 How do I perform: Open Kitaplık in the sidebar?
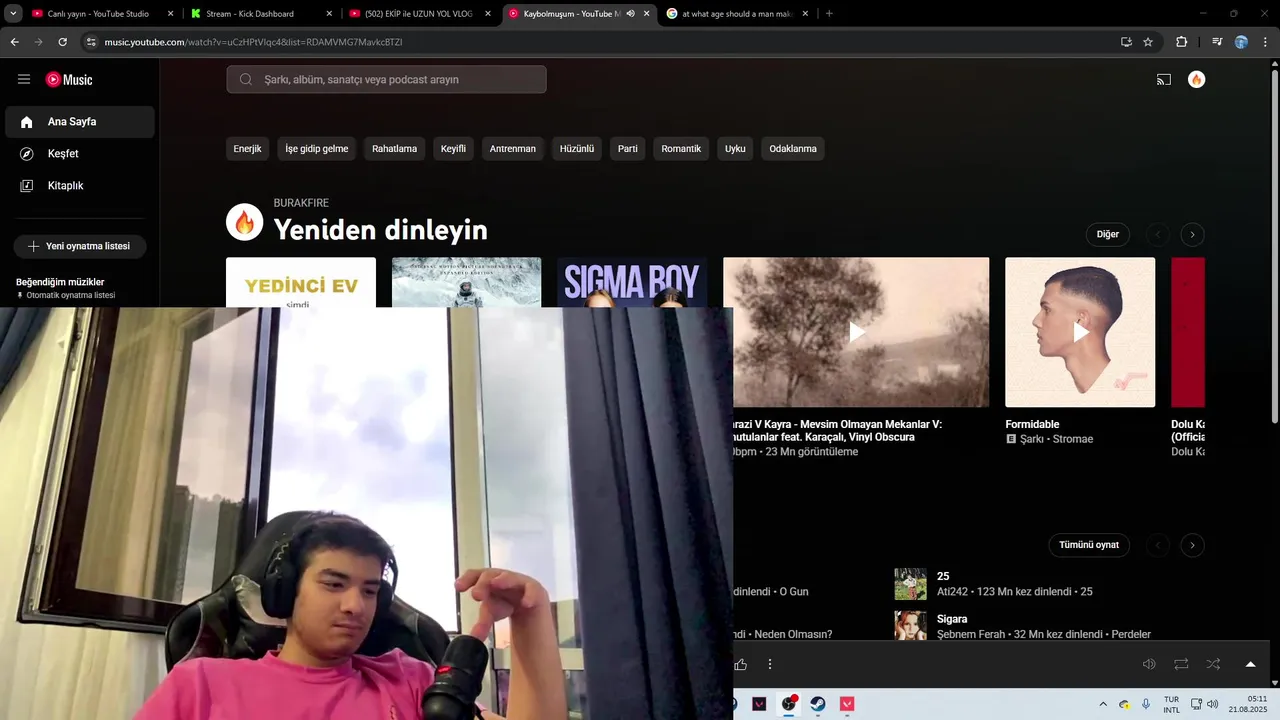80,186
